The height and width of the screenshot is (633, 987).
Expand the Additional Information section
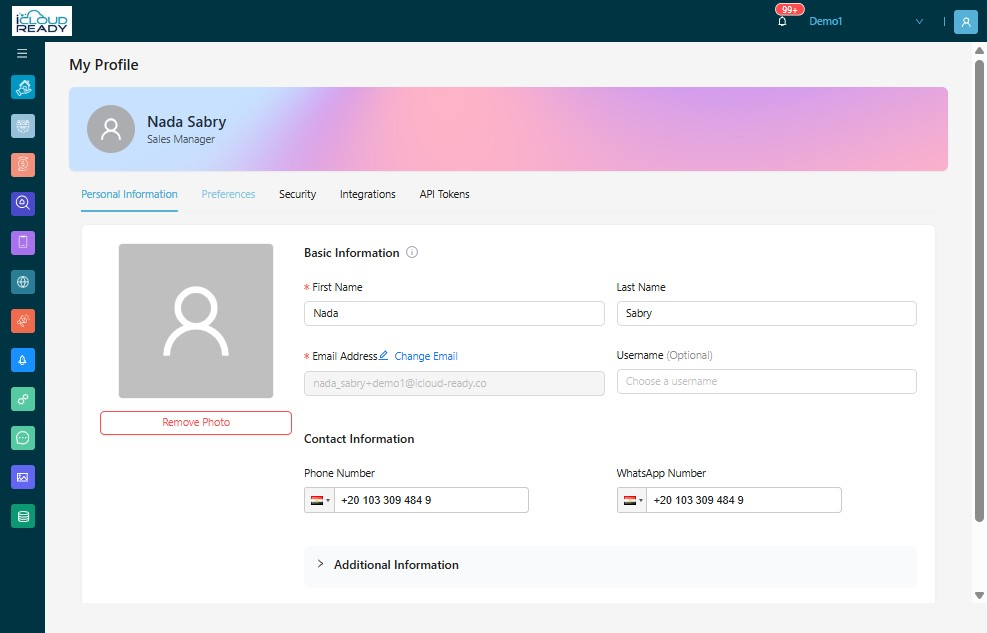(x=610, y=565)
